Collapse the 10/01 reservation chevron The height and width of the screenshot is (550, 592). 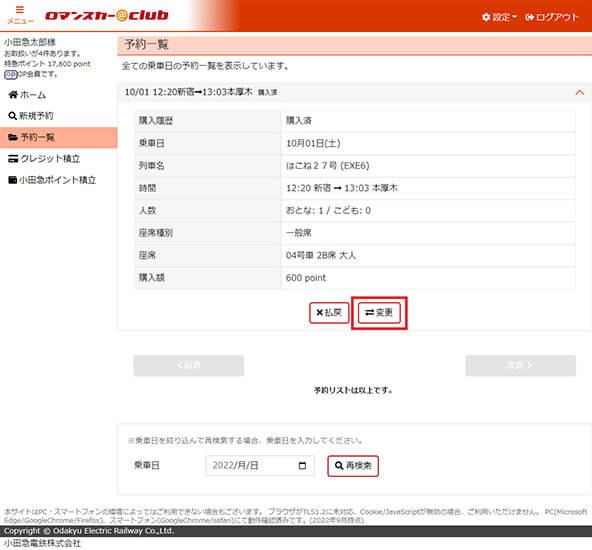[579, 92]
